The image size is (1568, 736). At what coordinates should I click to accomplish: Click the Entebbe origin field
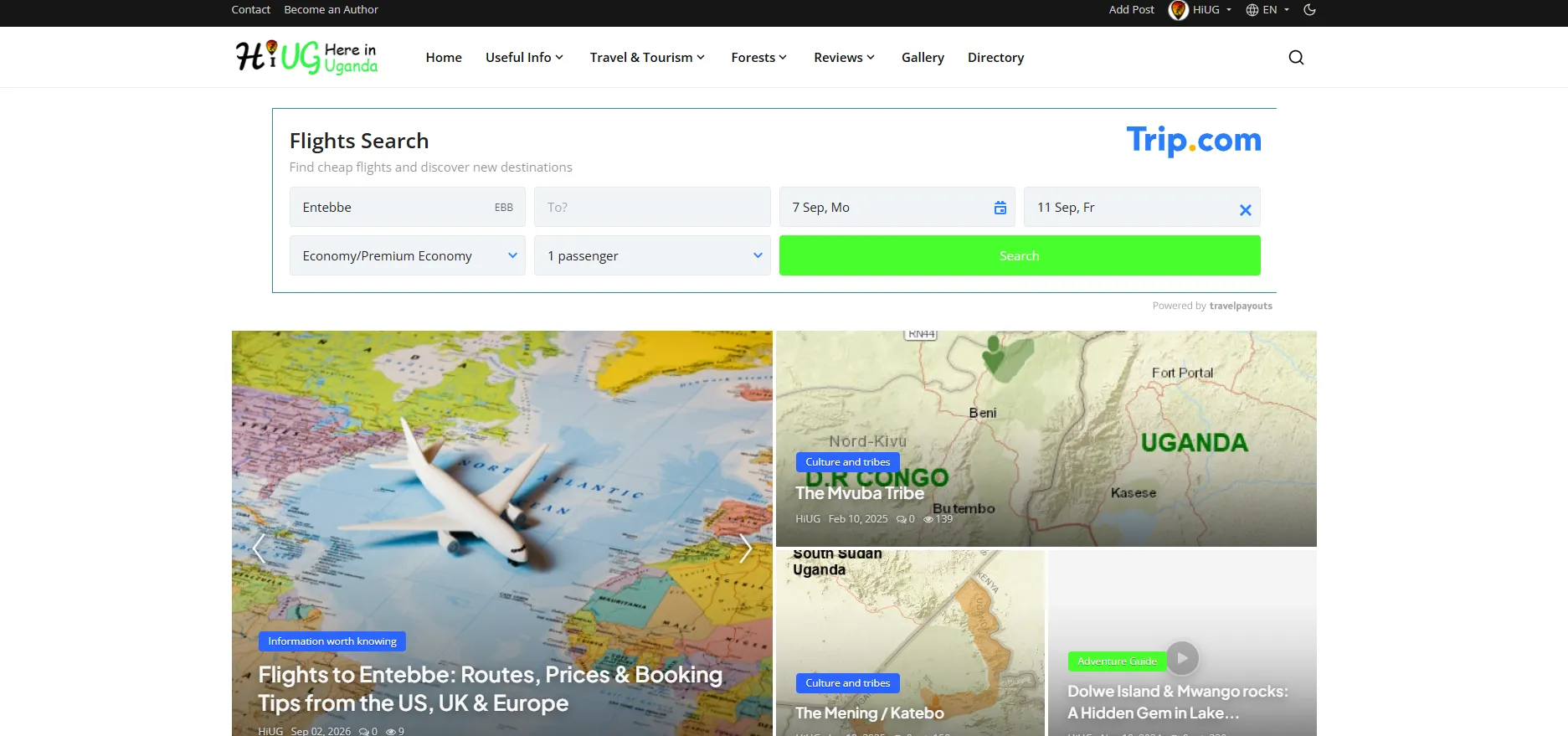[x=408, y=207]
